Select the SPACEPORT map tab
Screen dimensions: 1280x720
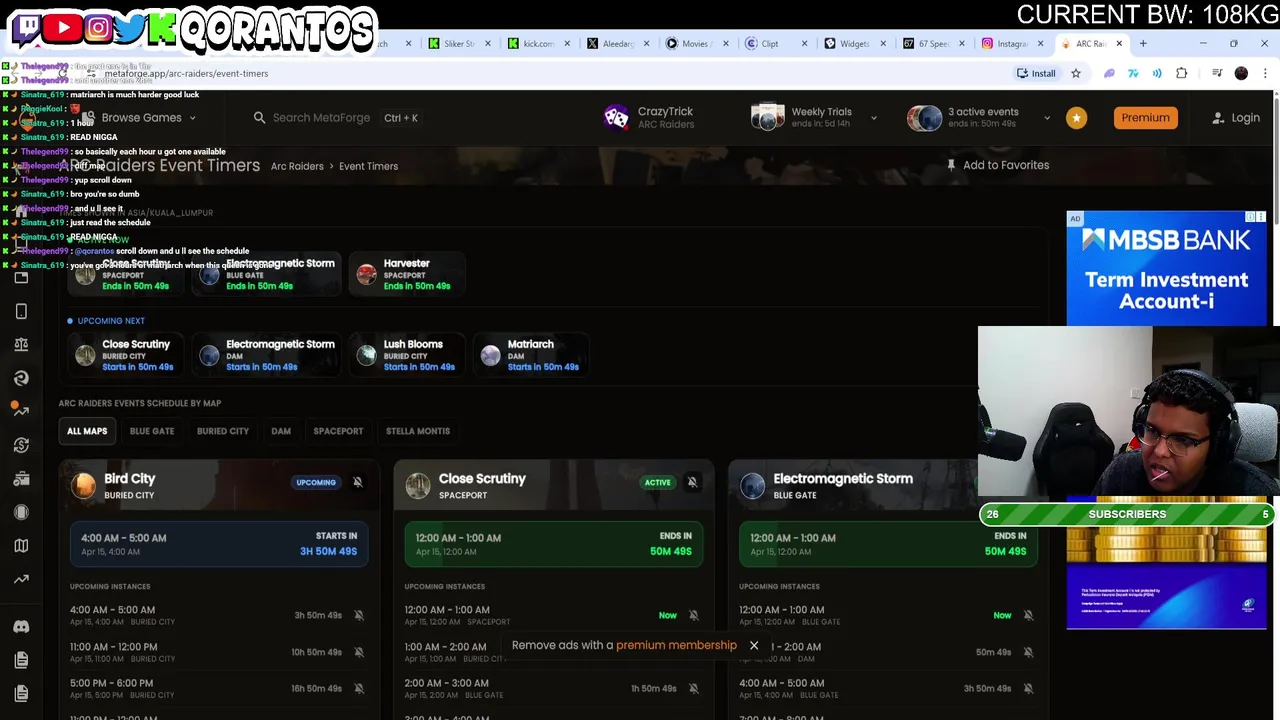click(338, 431)
